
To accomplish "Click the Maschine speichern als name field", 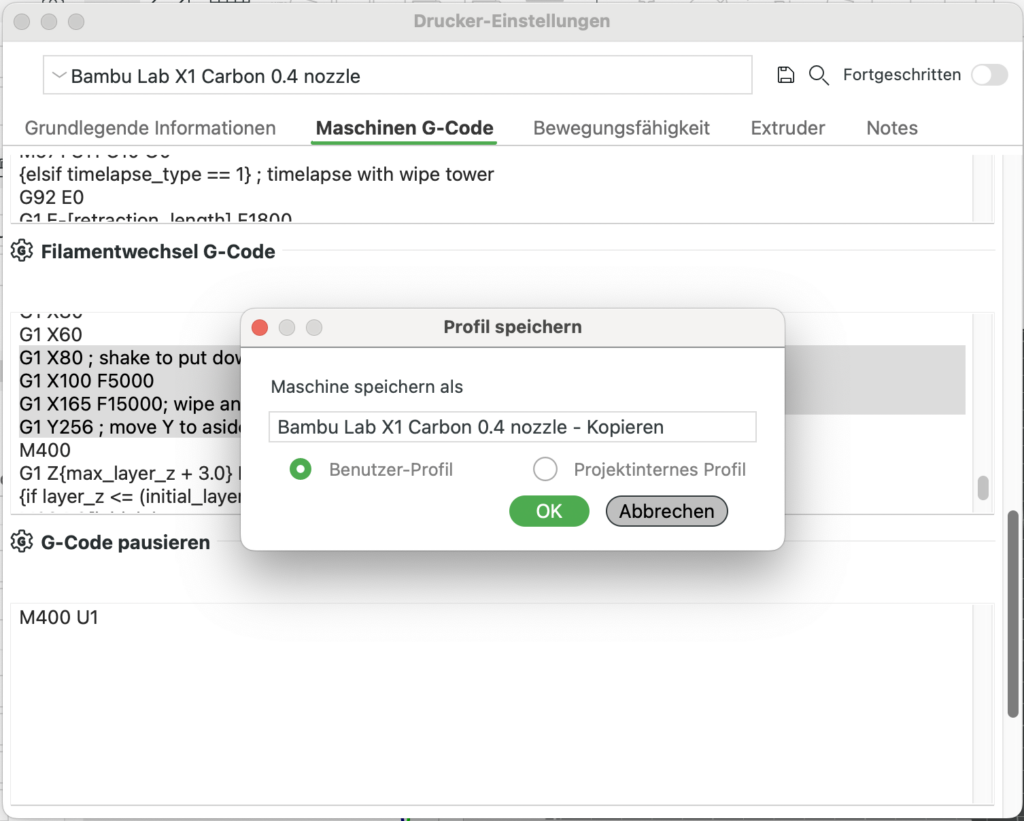I will tap(513, 427).
